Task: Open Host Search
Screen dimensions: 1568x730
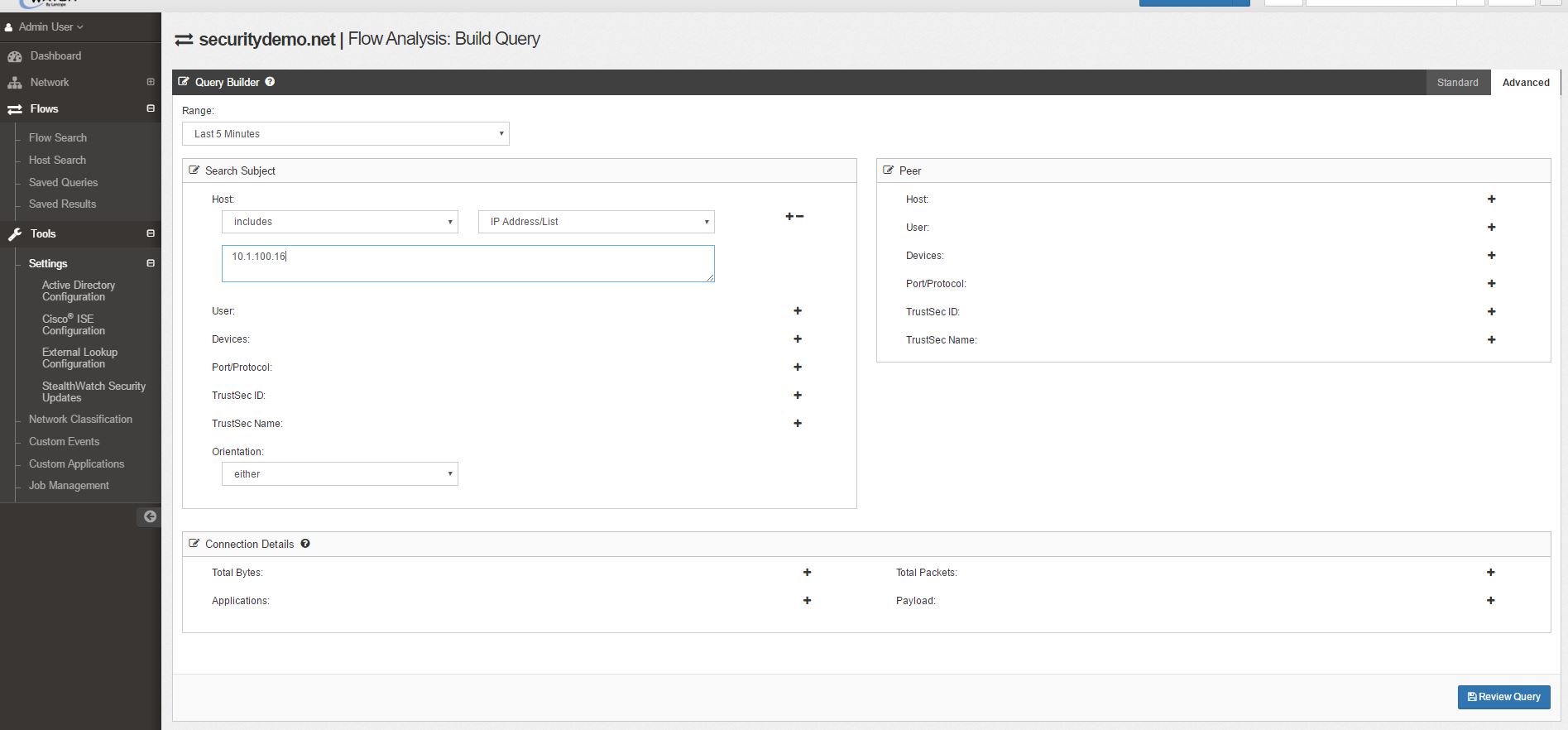Action: [57, 160]
